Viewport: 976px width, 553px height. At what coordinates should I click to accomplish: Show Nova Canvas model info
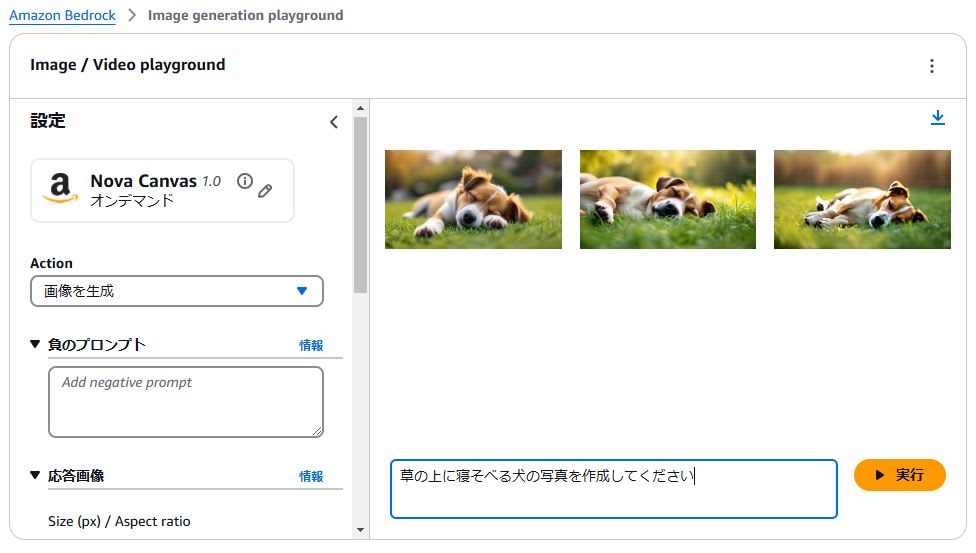tap(245, 181)
